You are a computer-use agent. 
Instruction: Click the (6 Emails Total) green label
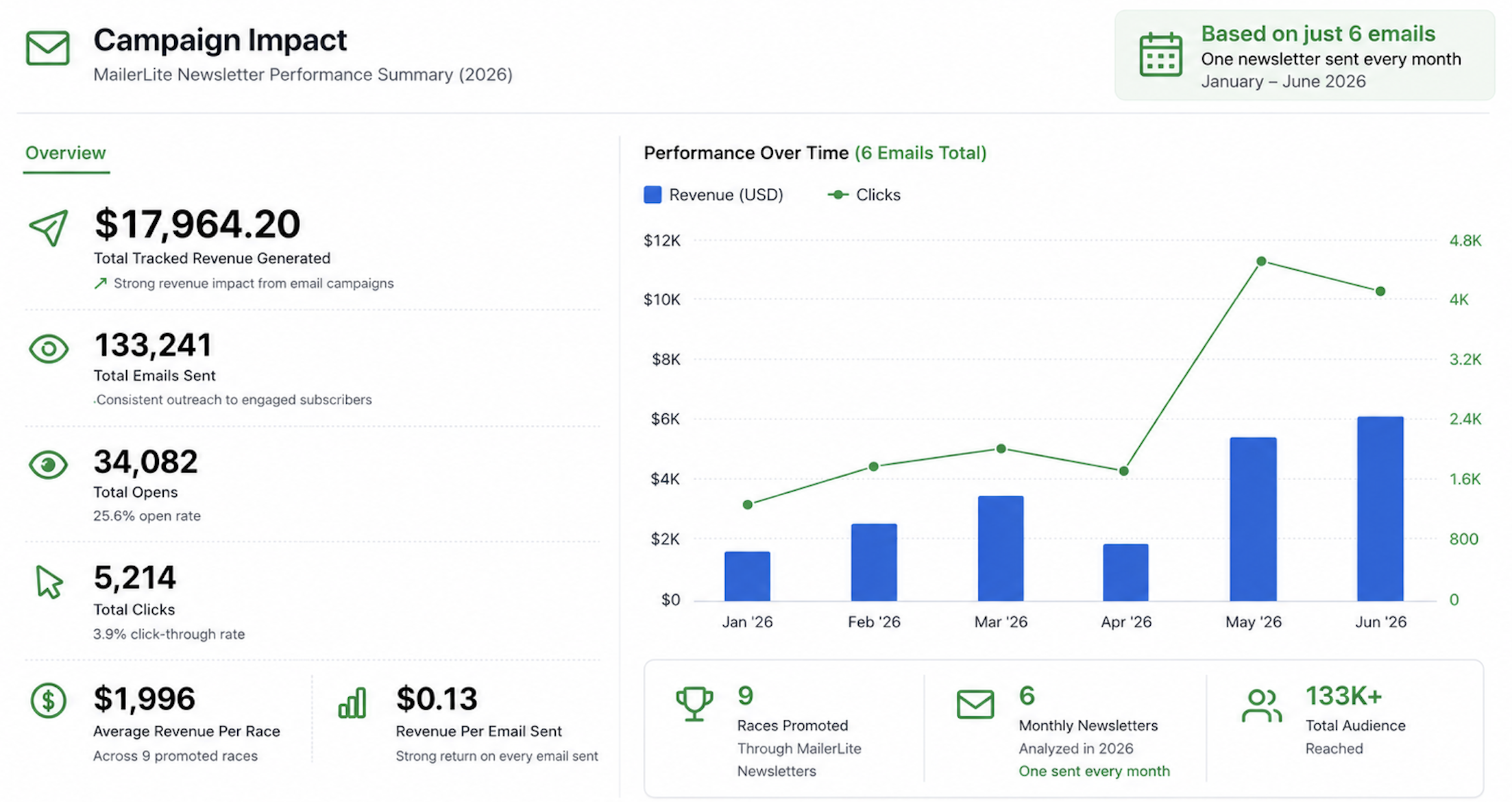(x=920, y=153)
